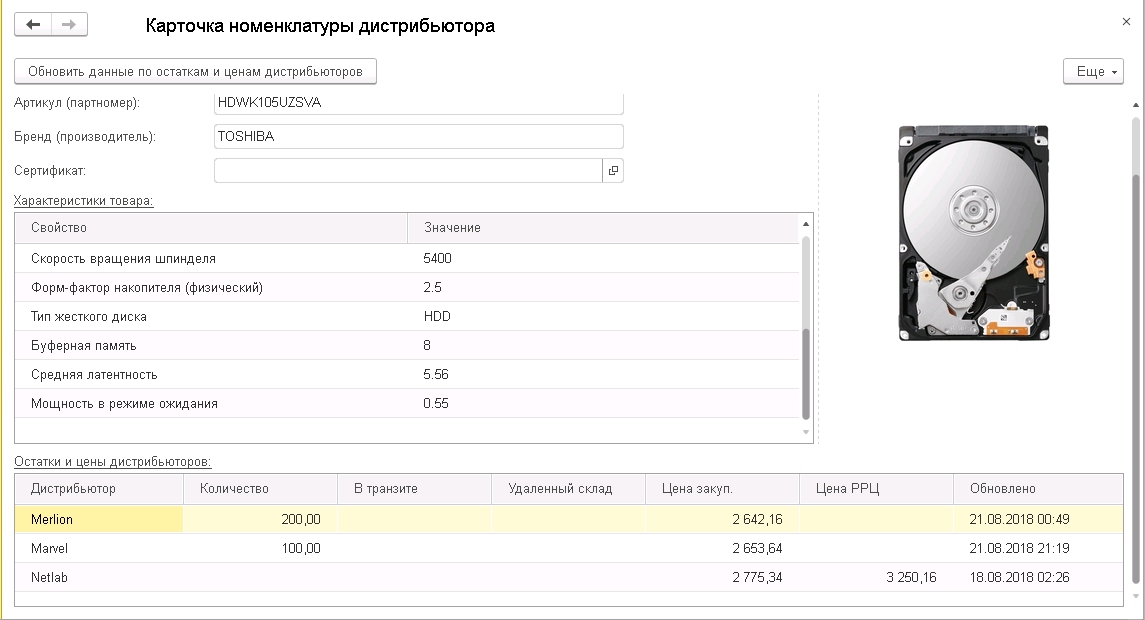Click the Артикул field with HDWK105UZSVA
The height and width of the screenshot is (620, 1145).
click(418, 102)
